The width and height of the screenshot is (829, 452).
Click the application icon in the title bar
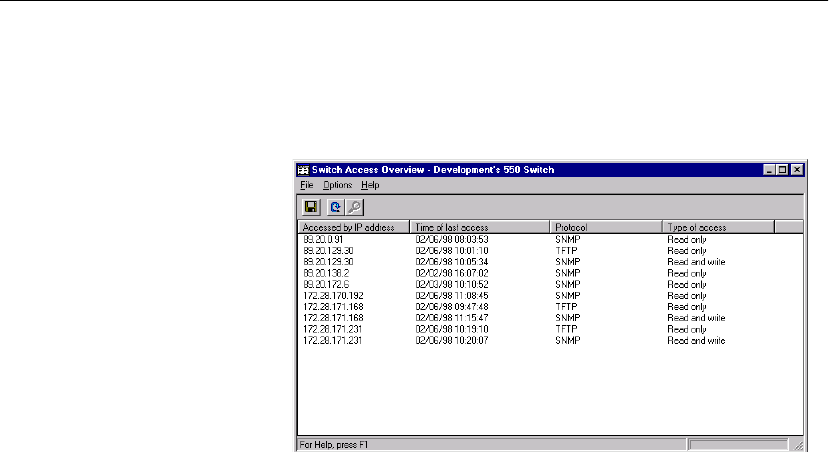(304, 170)
